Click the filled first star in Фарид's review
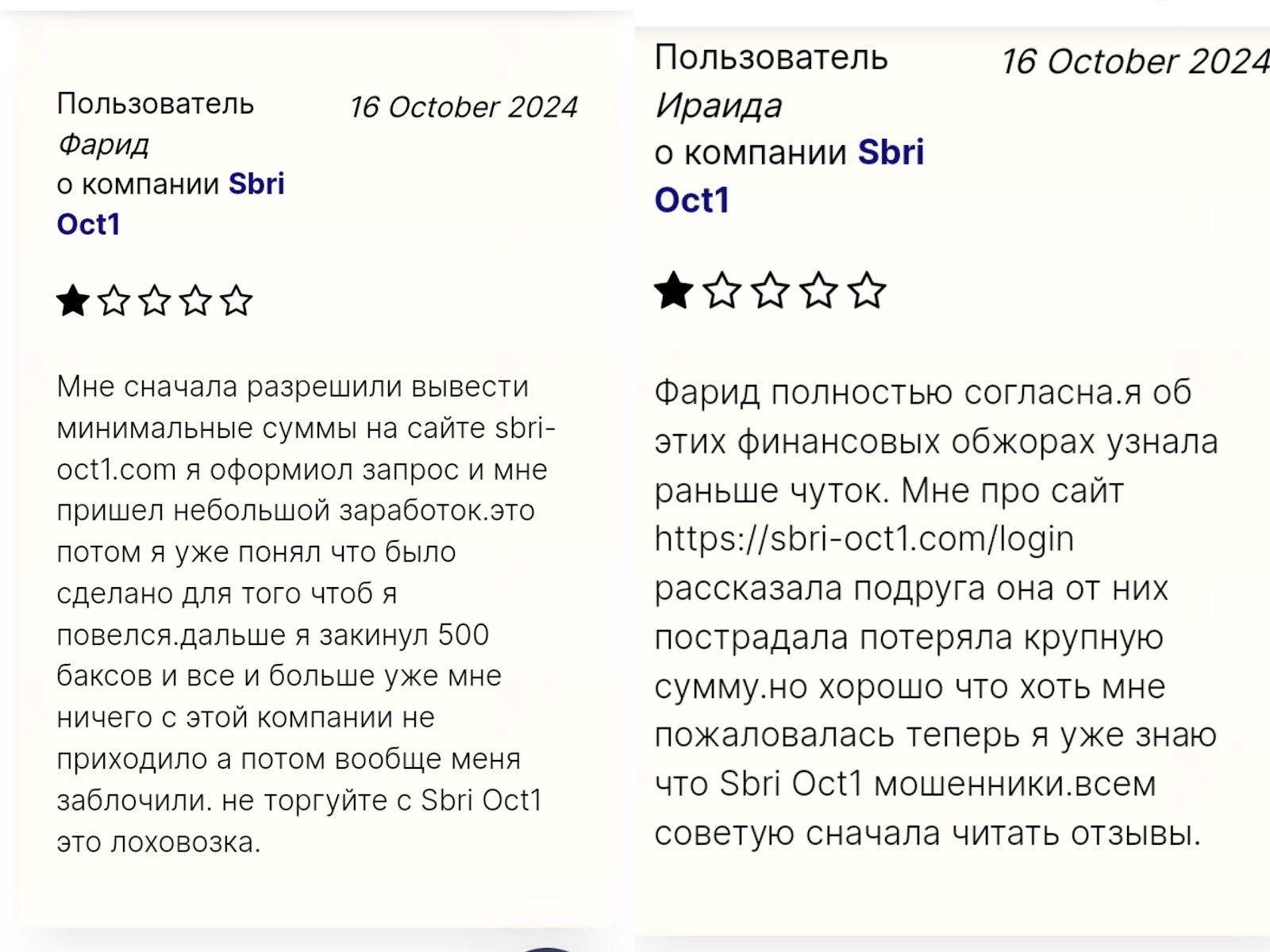The width and height of the screenshot is (1270, 952). coord(73,301)
